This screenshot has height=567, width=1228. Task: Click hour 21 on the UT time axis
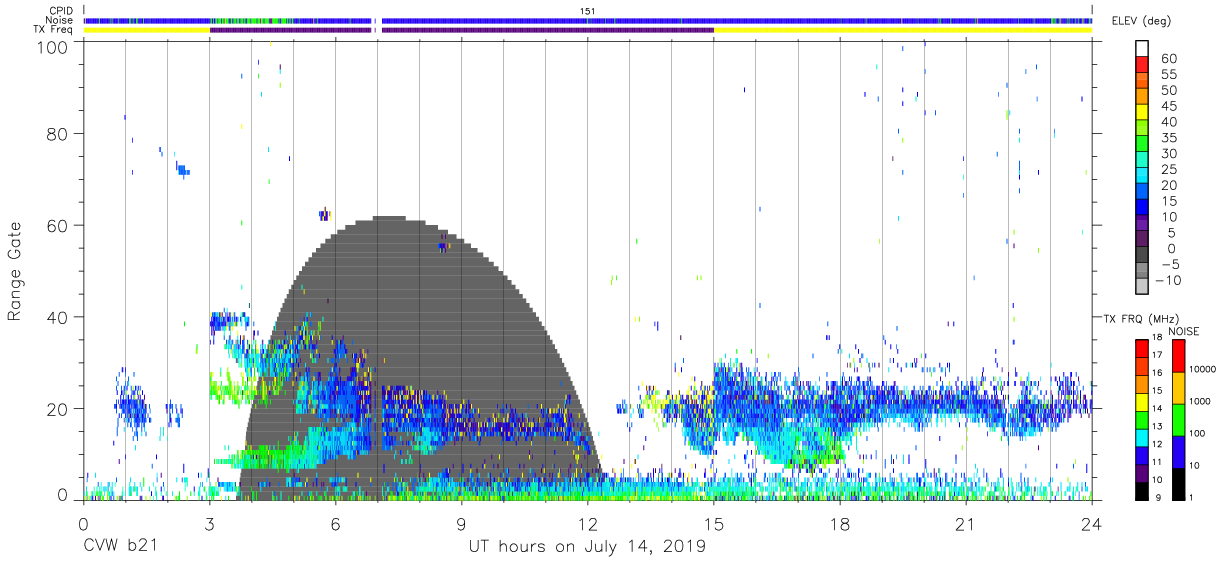pos(966,524)
